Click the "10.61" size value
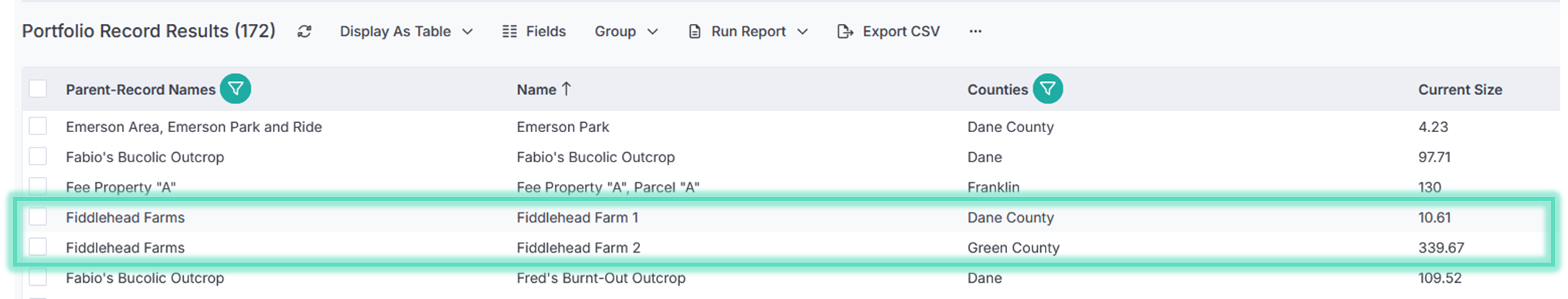This screenshot has height=299, width=1568. [1434, 218]
